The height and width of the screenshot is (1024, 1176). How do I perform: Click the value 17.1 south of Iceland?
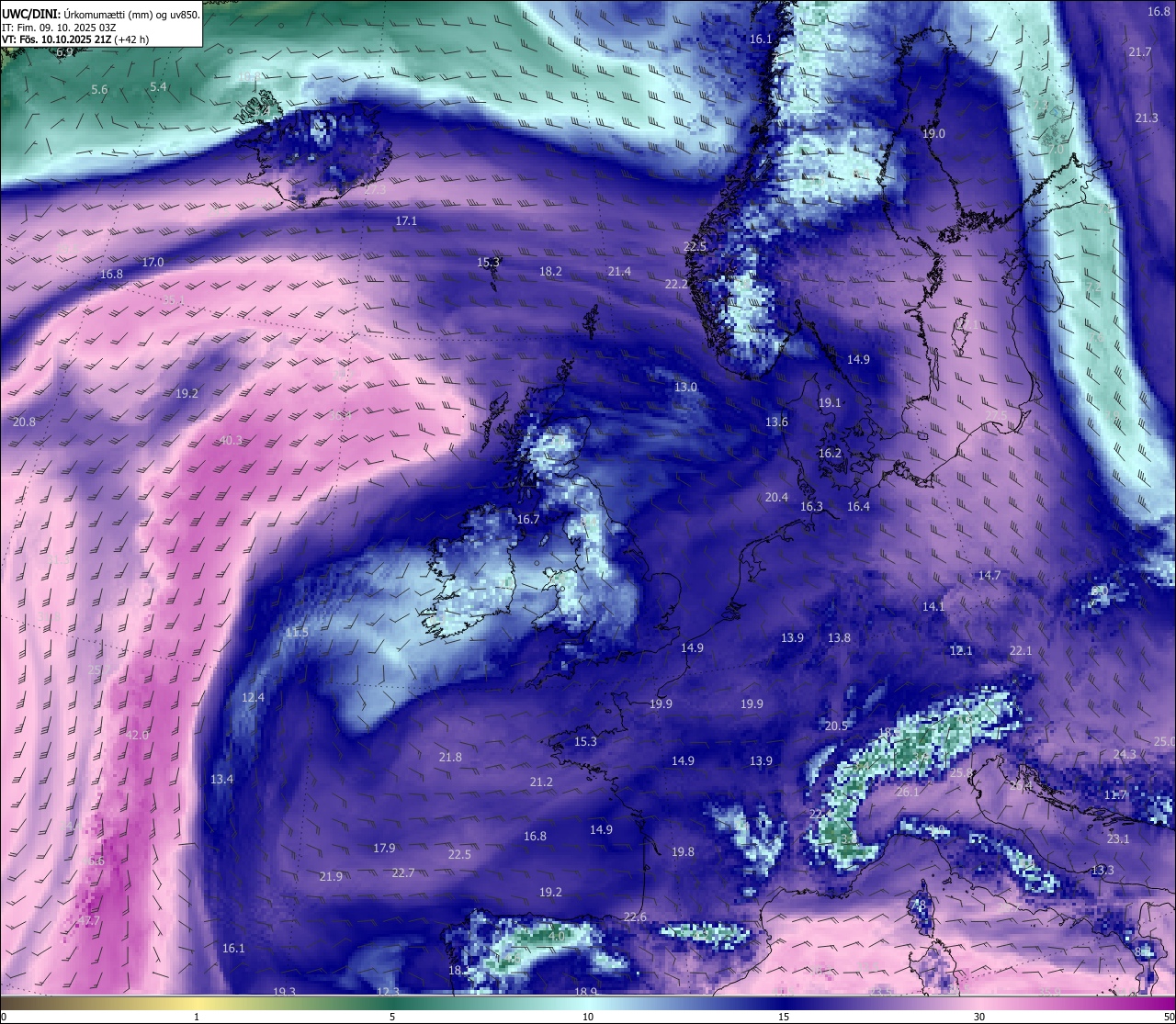(x=406, y=221)
